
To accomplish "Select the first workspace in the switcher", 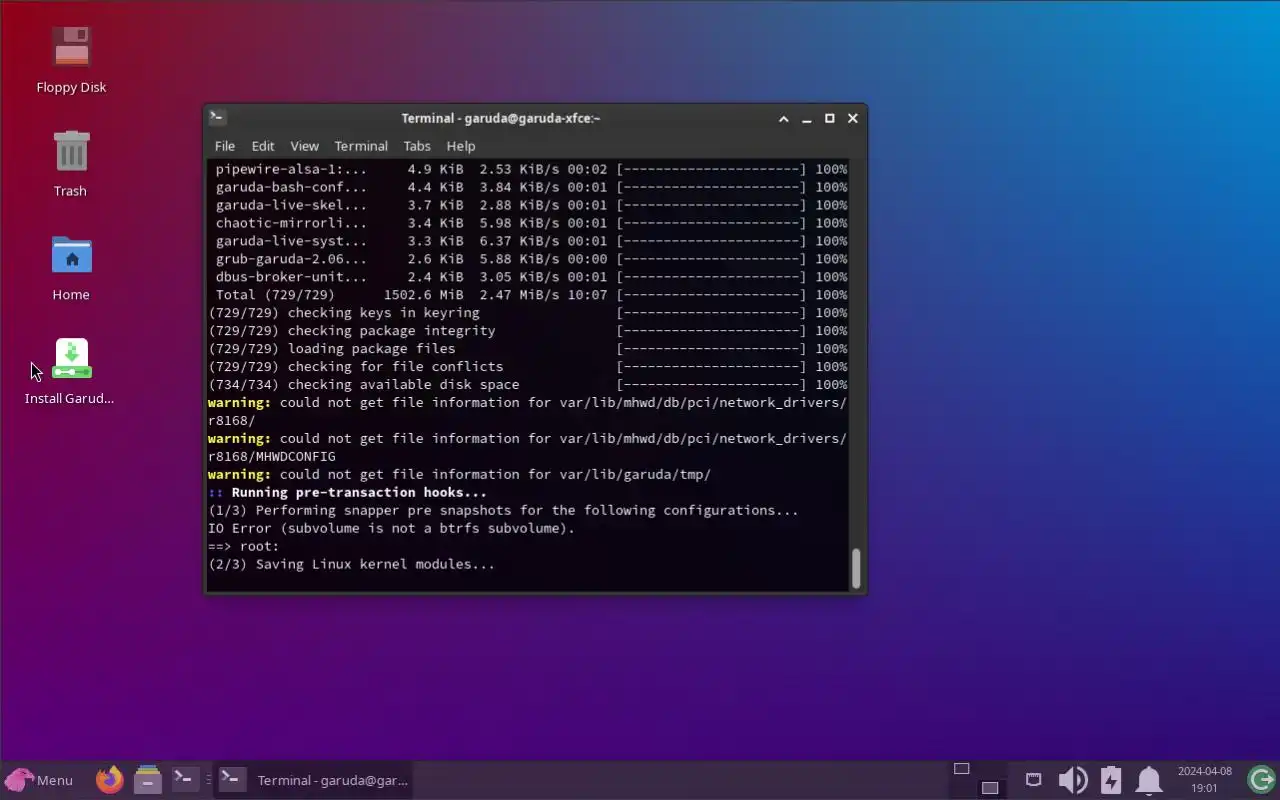I will 962,769.
